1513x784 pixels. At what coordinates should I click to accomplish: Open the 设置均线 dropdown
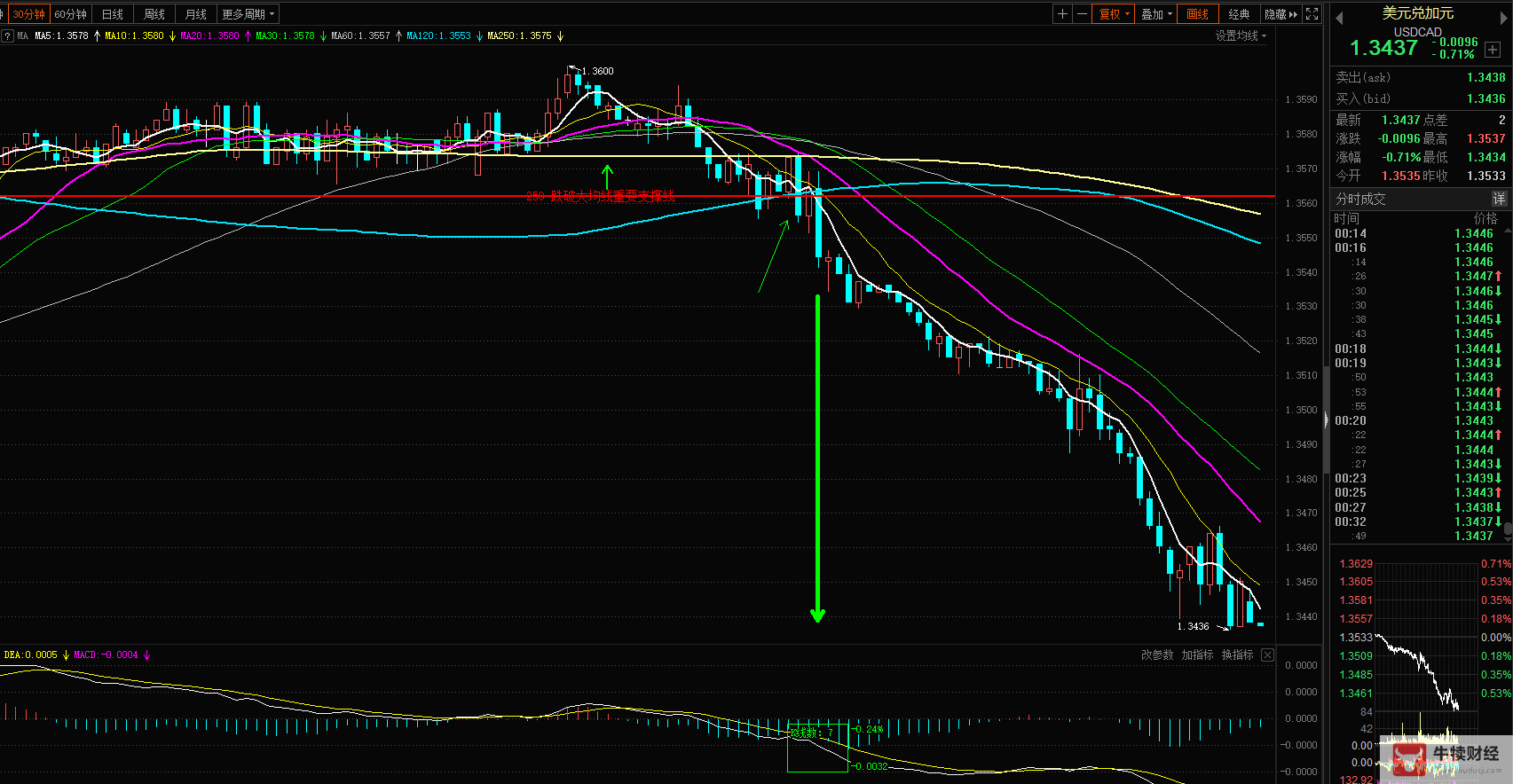[x=1240, y=35]
